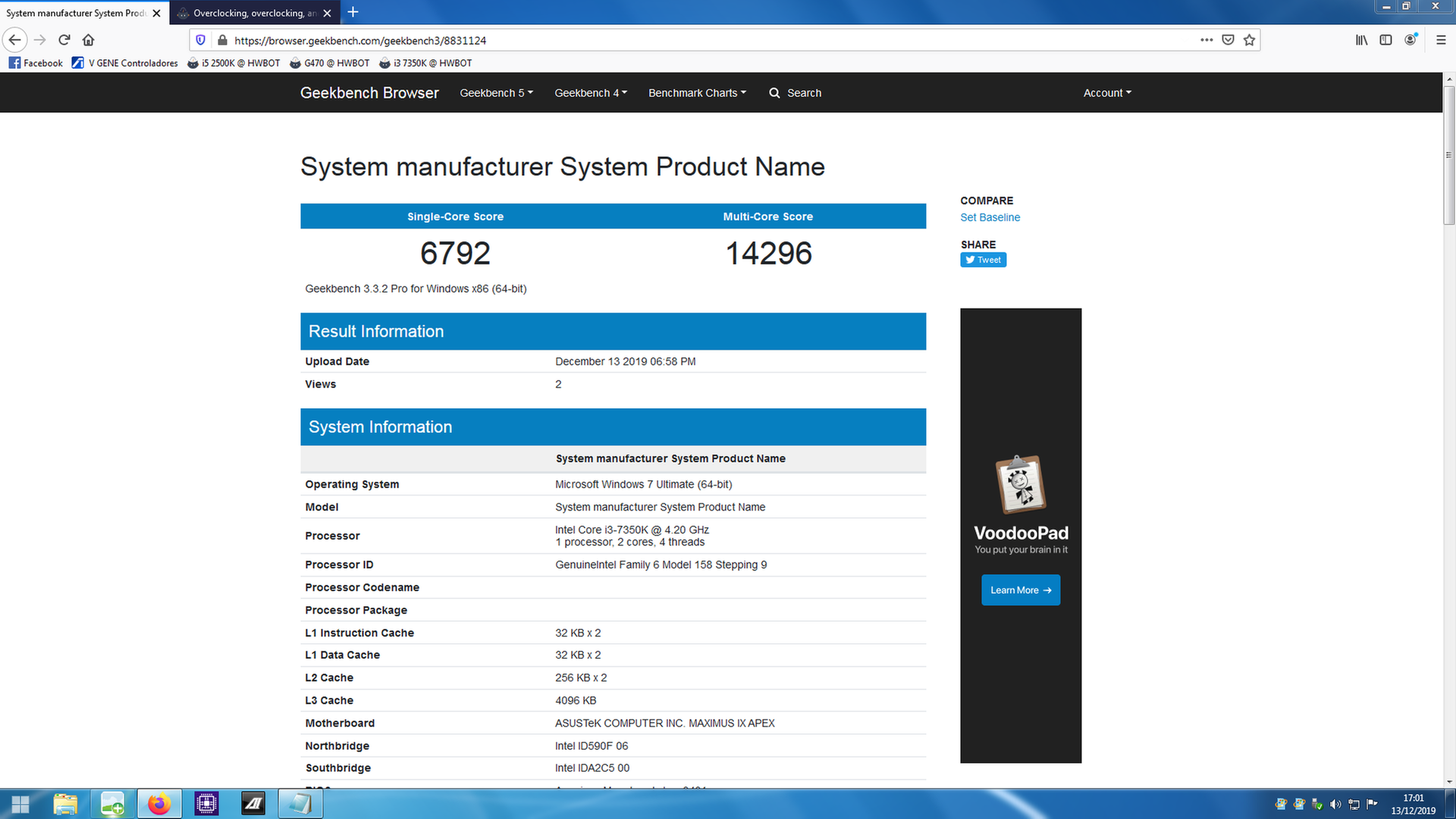The height and width of the screenshot is (819, 1456).
Task: Open the Facebook bookmark
Action: pyautogui.click(x=36, y=63)
